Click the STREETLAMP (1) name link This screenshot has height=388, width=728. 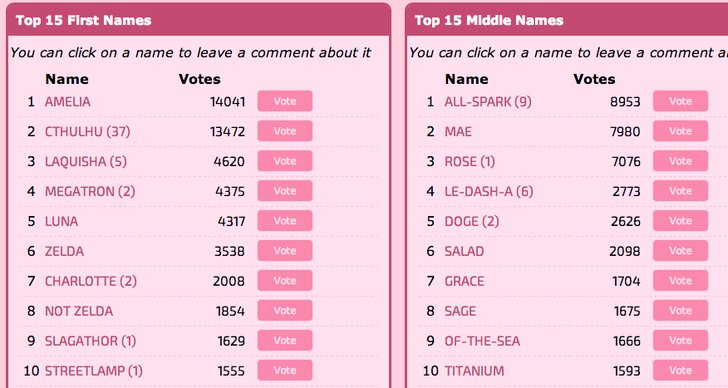point(94,371)
